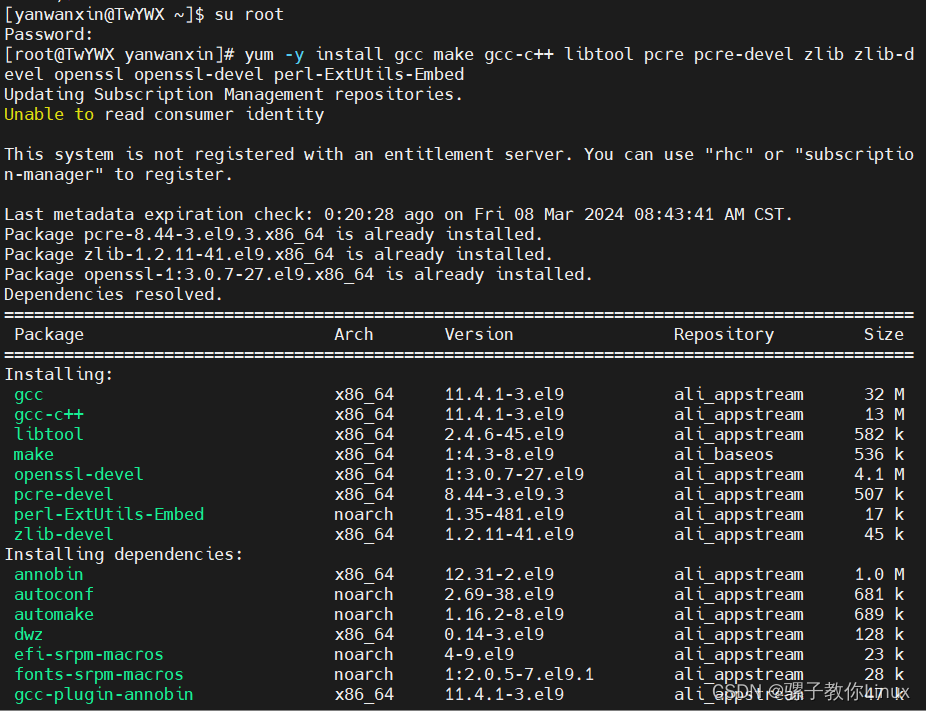Click the '128 k' size of dwz

(879, 634)
